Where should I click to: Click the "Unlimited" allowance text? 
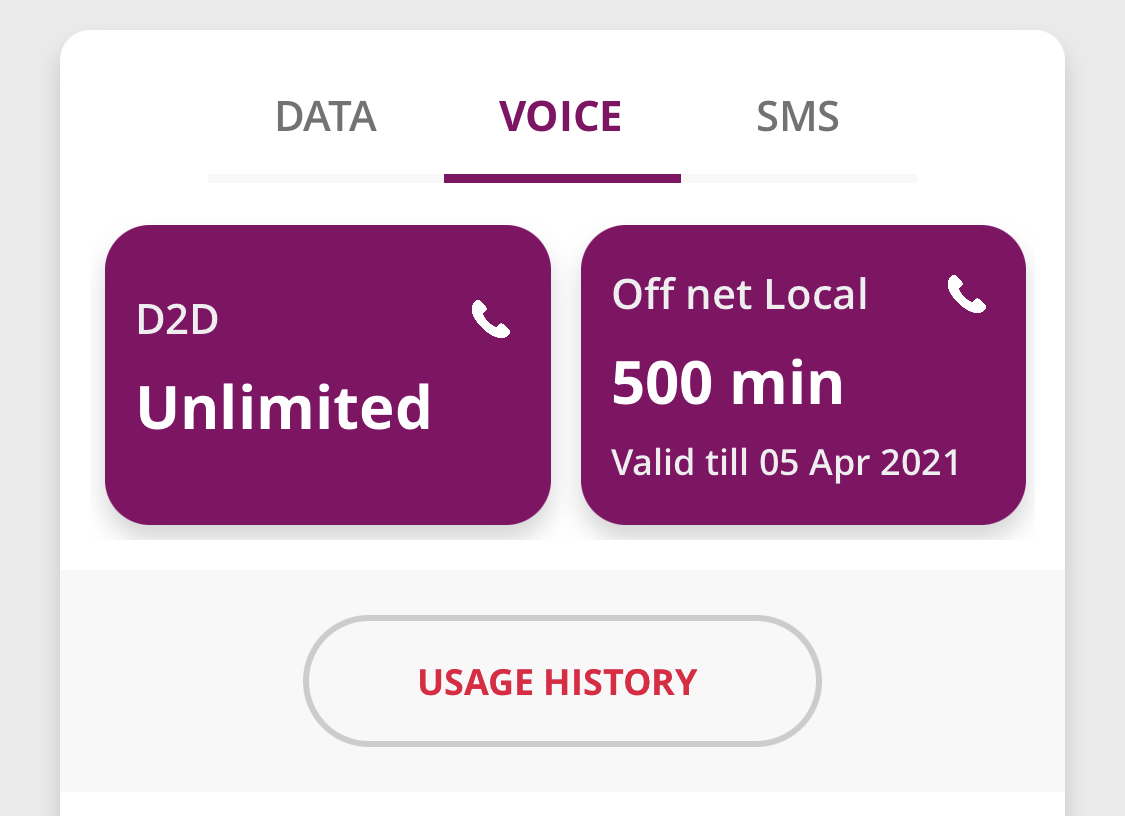coord(284,407)
